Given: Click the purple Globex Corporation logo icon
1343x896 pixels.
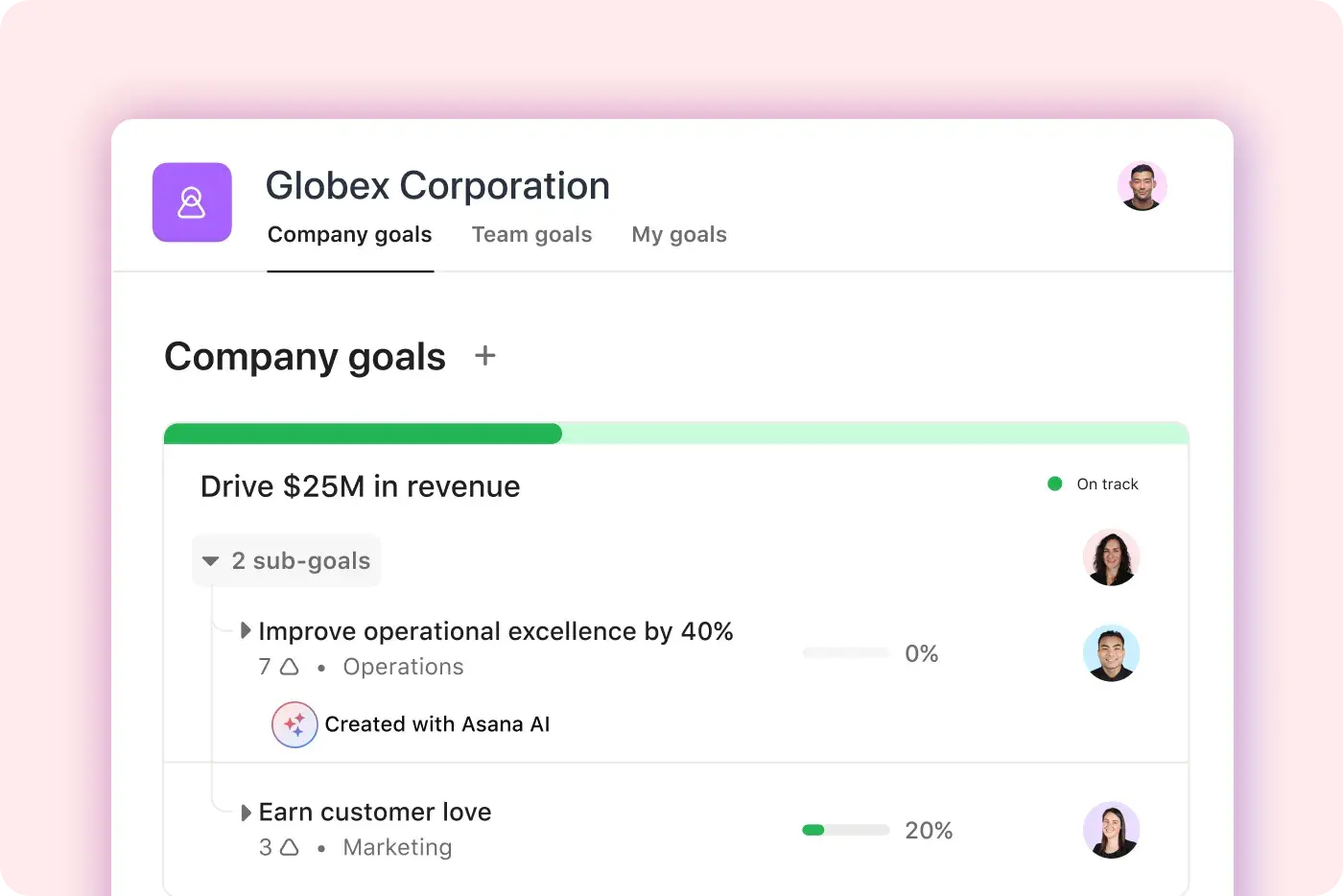Looking at the screenshot, I should pyautogui.click(x=192, y=202).
